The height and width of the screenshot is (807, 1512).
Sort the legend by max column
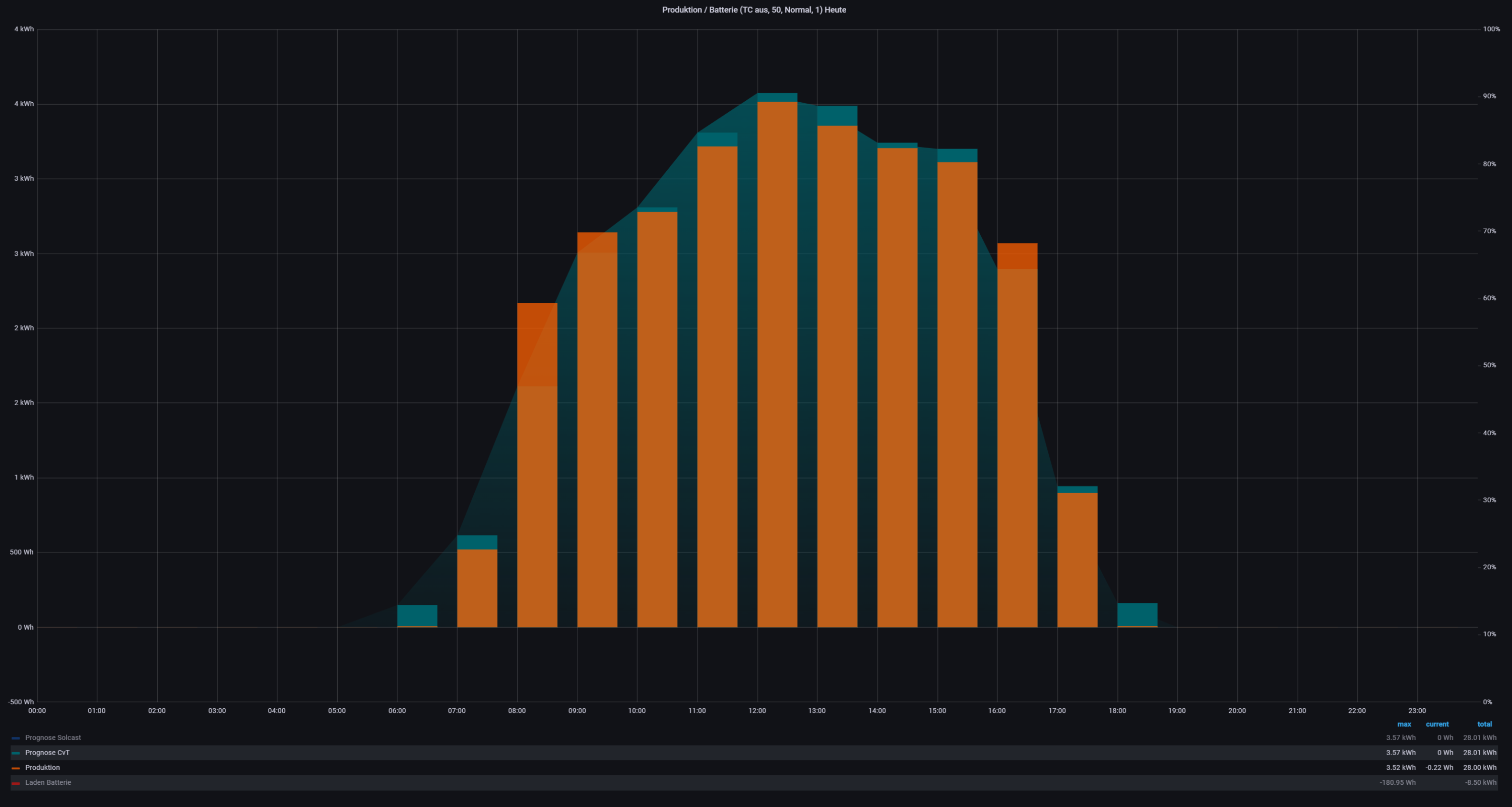[x=1404, y=724]
